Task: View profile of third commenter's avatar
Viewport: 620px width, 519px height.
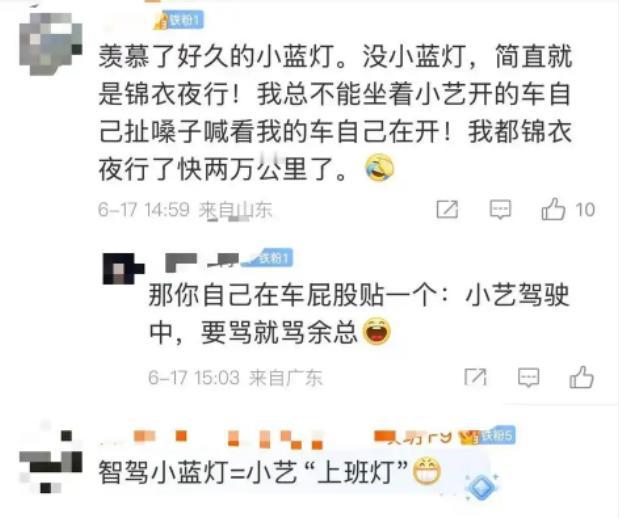Action: pyautogui.click(x=51, y=462)
